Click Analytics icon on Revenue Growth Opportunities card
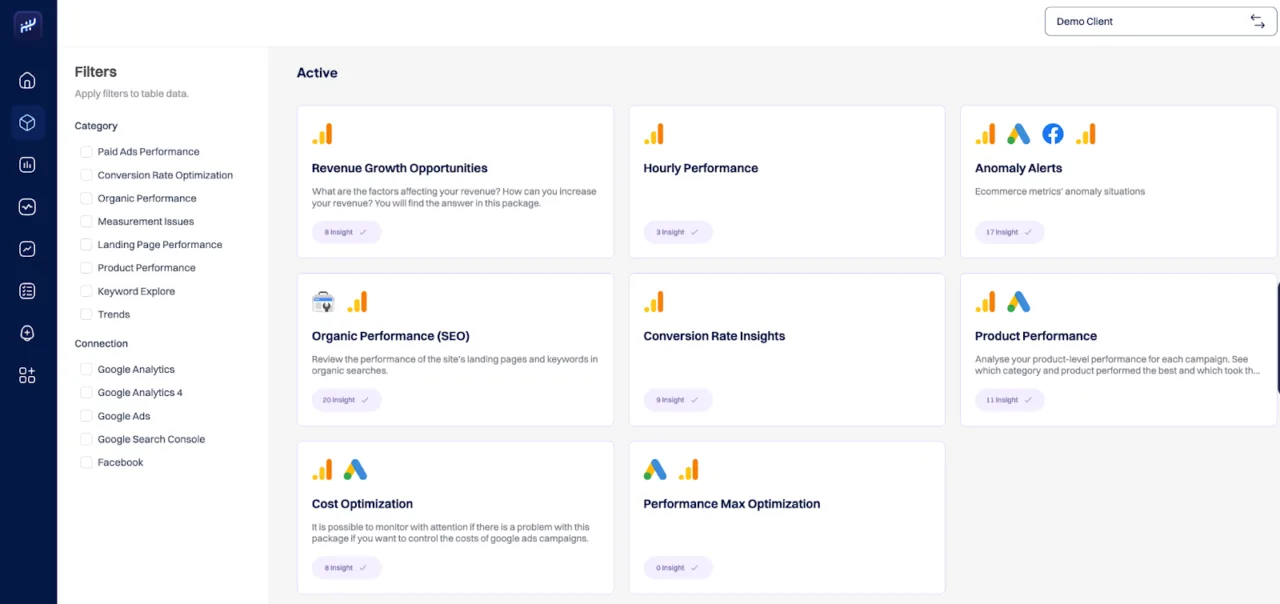The height and width of the screenshot is (604, 1280). [322, 134]
